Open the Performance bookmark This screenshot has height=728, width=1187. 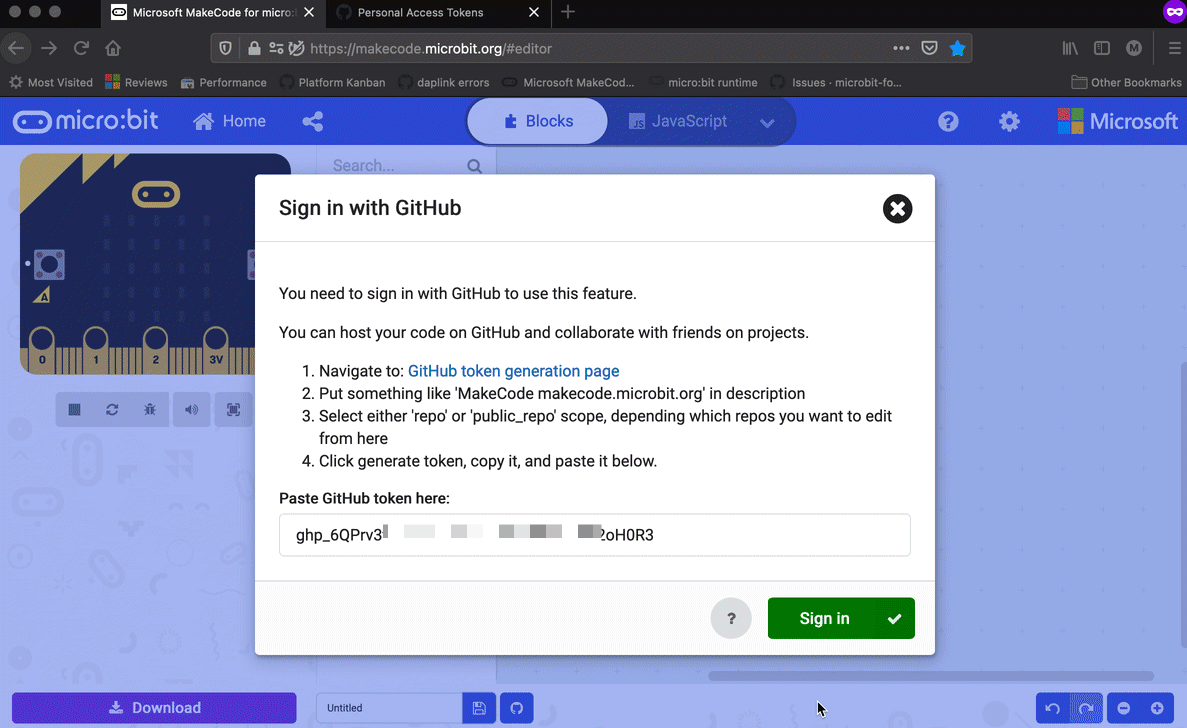pyautogui.click(x=224, y=82)
